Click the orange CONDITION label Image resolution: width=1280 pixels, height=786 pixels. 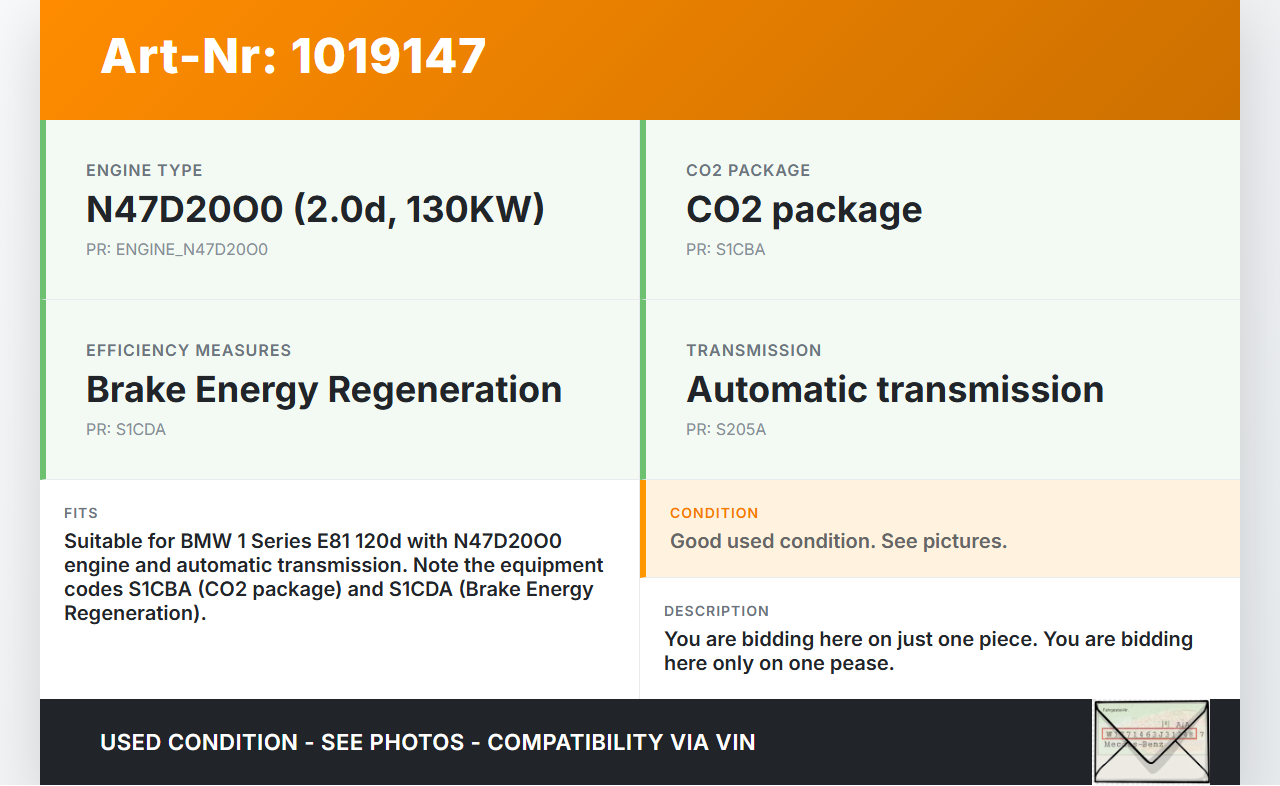[x=714, y=513]
